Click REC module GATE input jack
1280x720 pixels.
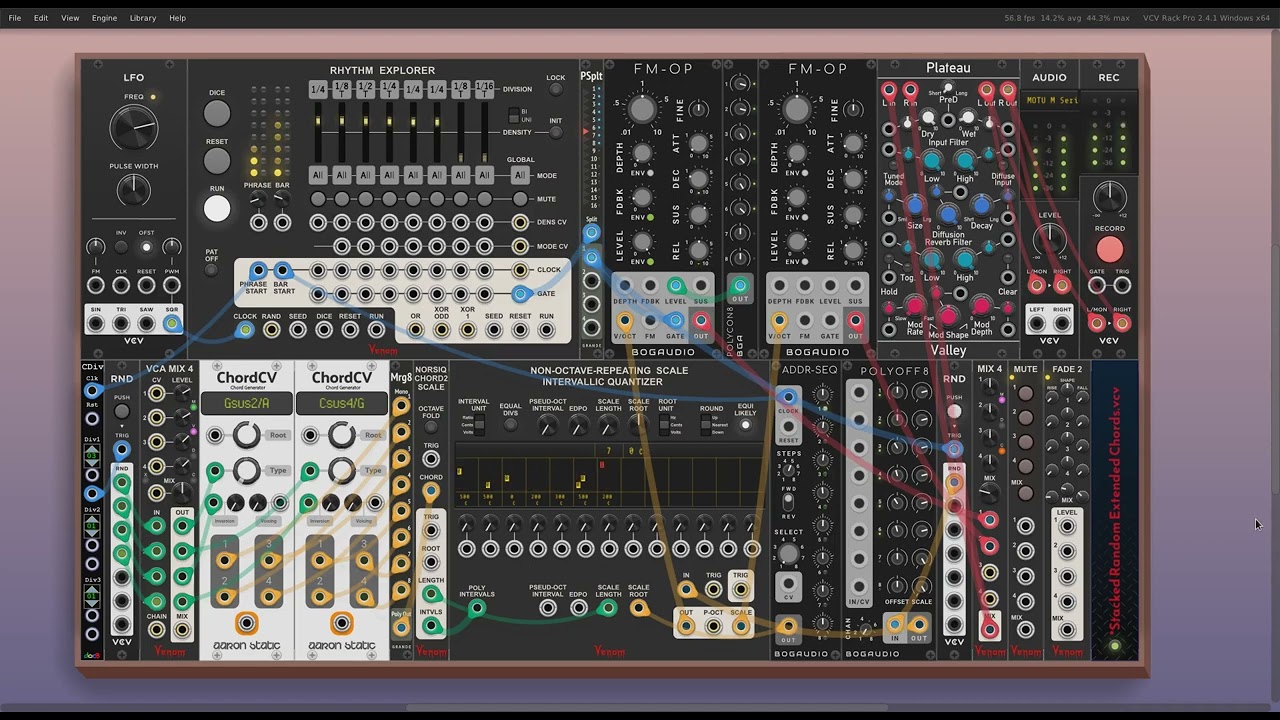coord(1097,285)
